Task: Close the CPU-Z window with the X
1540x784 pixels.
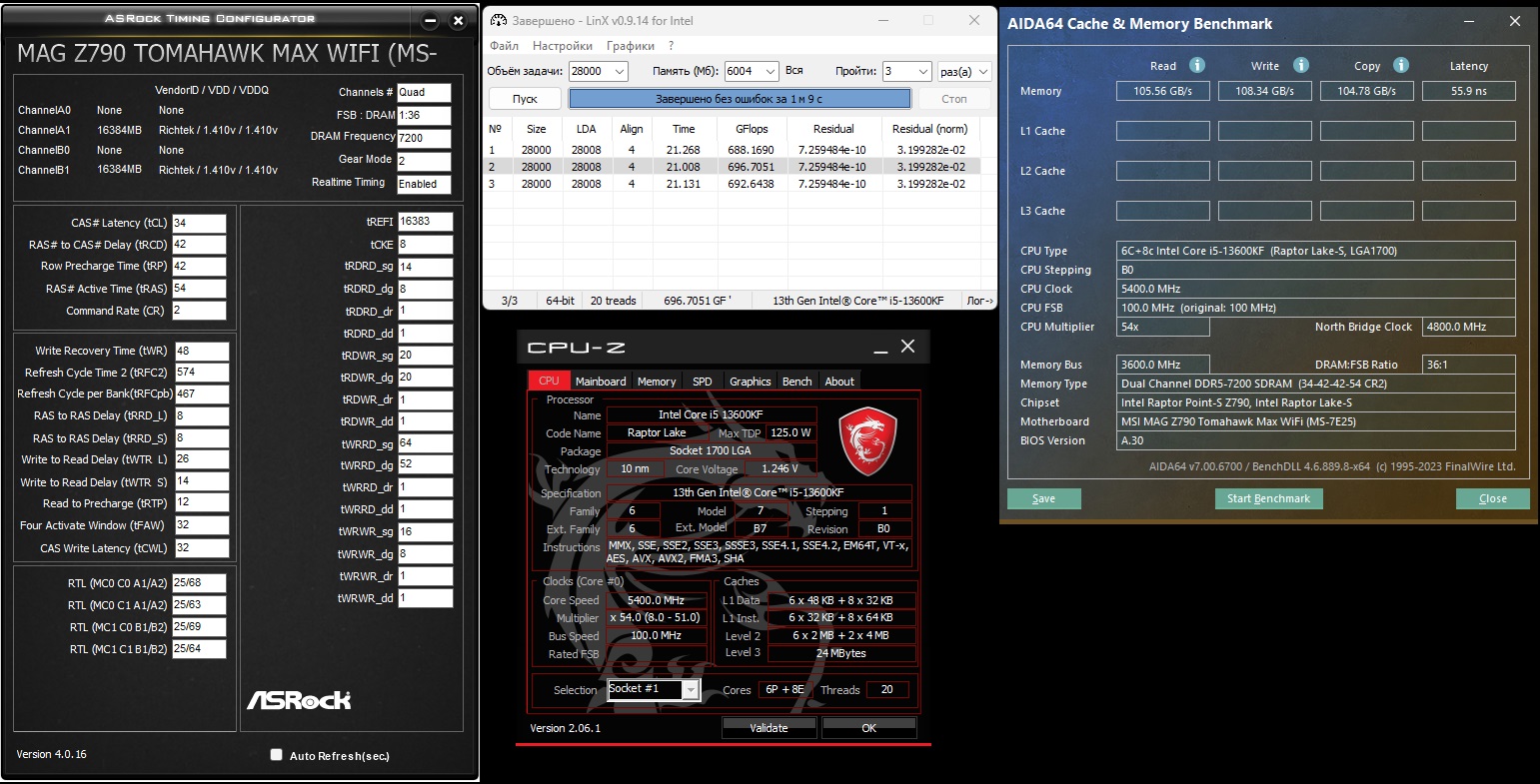Action: 907,347
